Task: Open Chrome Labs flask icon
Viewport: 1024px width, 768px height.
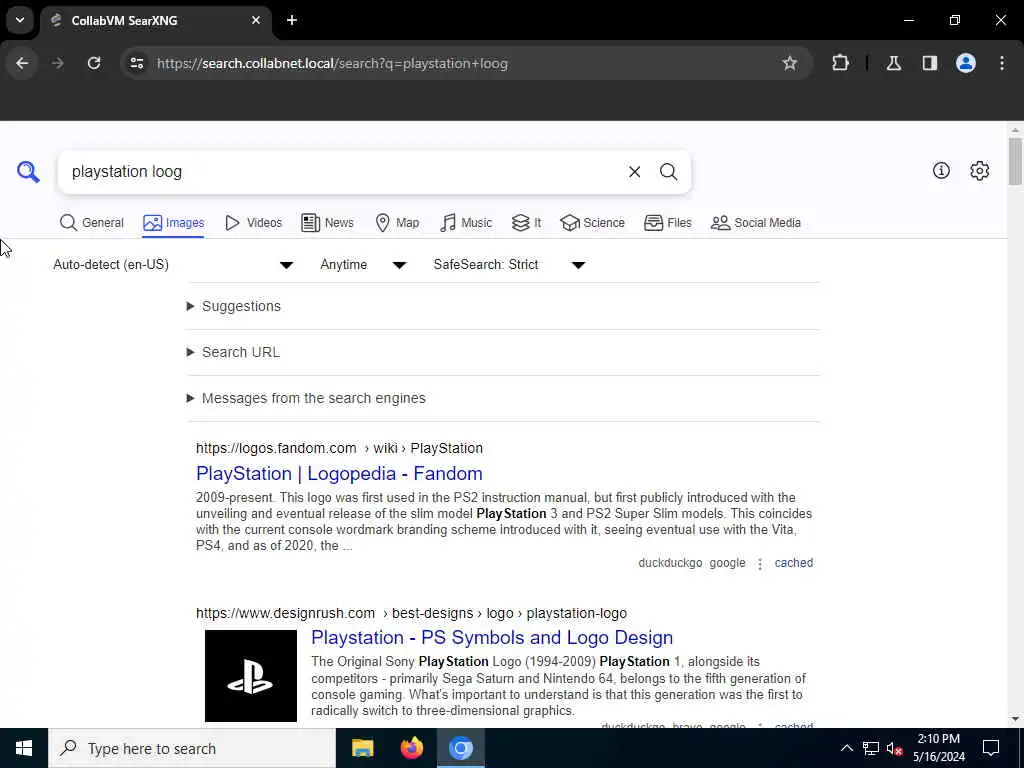Action: pyautogui.click(x=893, y=63)
